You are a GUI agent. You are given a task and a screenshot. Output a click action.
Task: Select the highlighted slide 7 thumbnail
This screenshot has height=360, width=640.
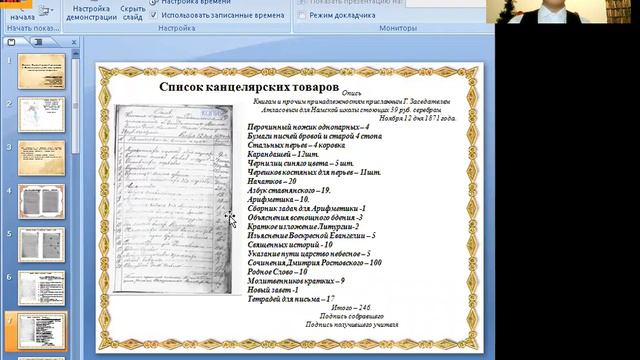click(41, 331)
